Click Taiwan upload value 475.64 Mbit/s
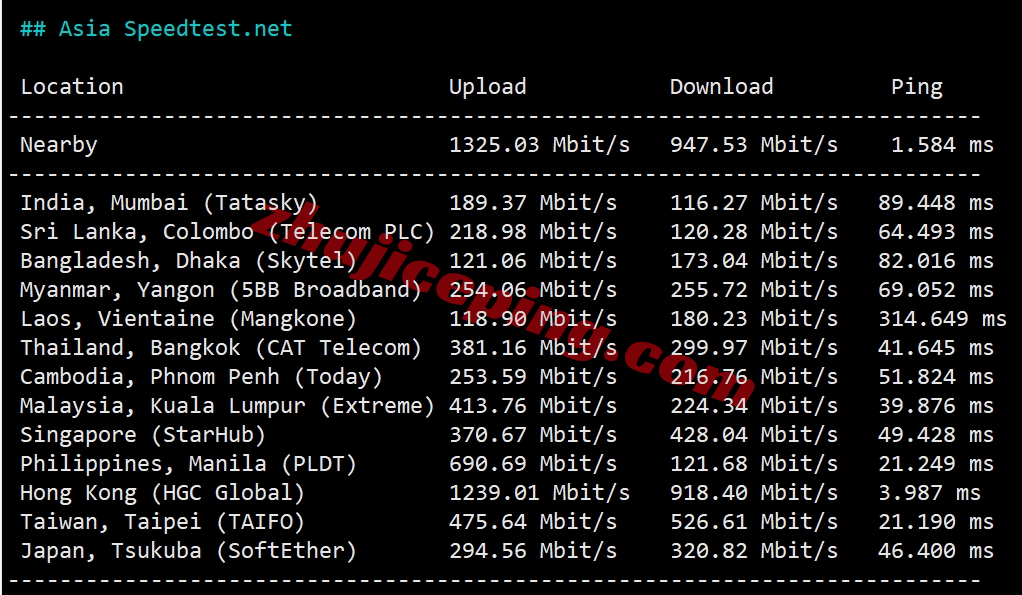 (x=533, y=521)
